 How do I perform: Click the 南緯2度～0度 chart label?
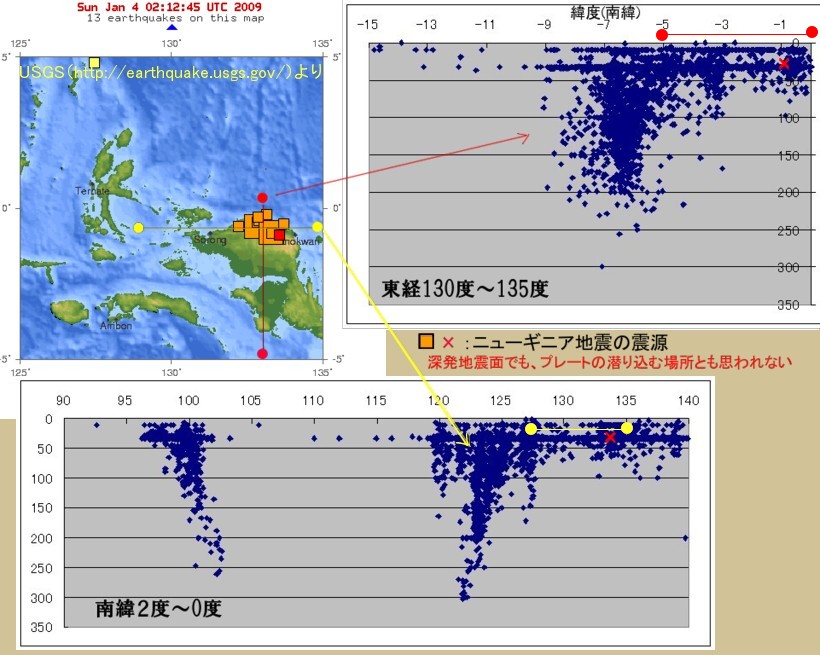pos(157,608)
